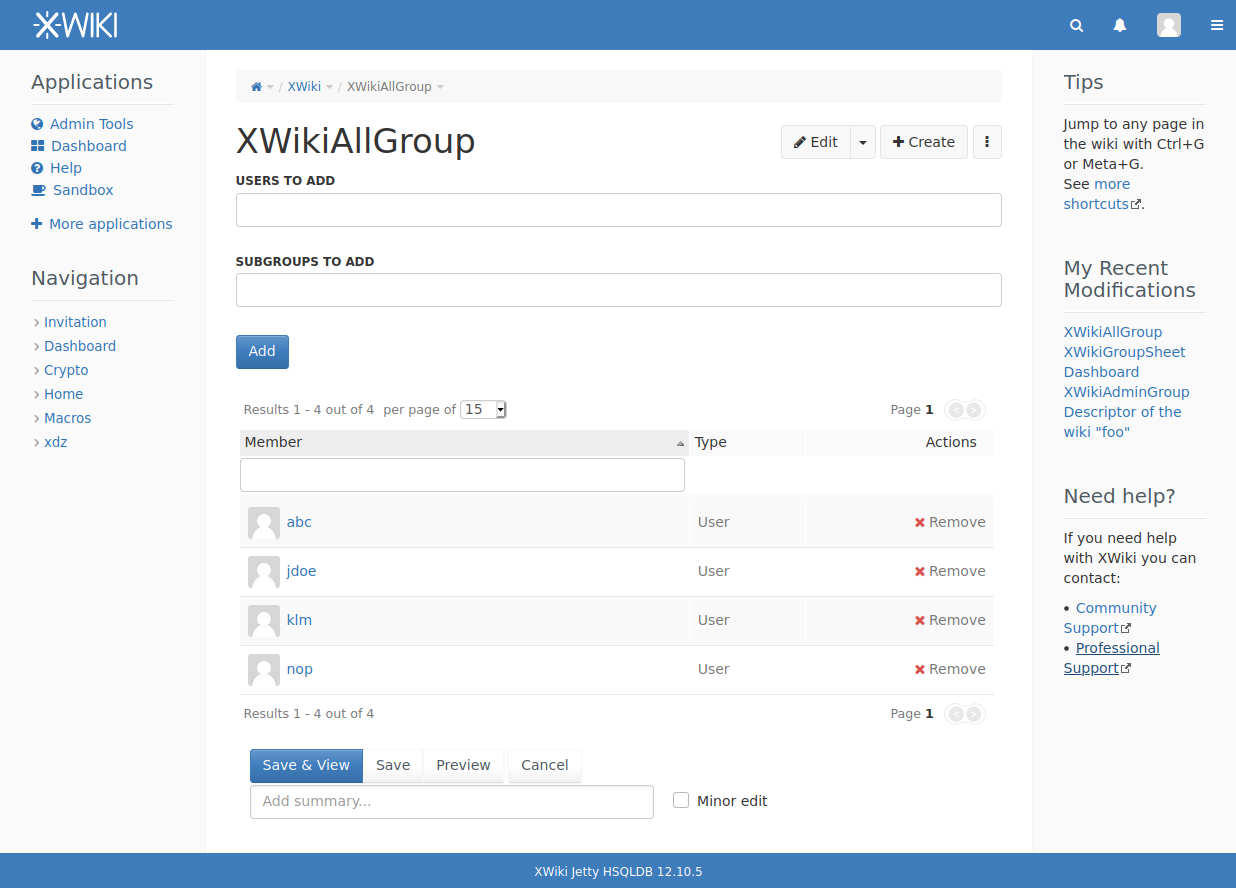This screenshot has width=1236, height=888.
Task: Open Descriptor of the wiki "foo" link
Action: tap(1123, 422)
